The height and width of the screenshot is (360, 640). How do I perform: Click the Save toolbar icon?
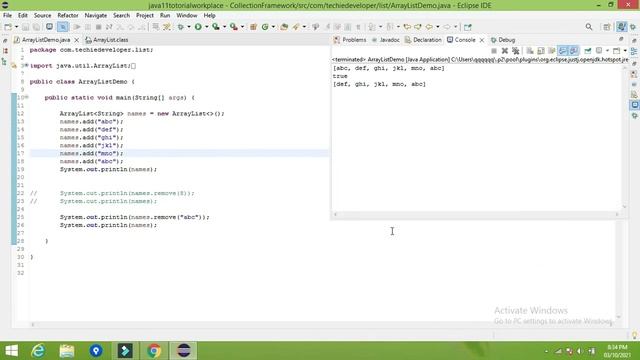point(25,27)
